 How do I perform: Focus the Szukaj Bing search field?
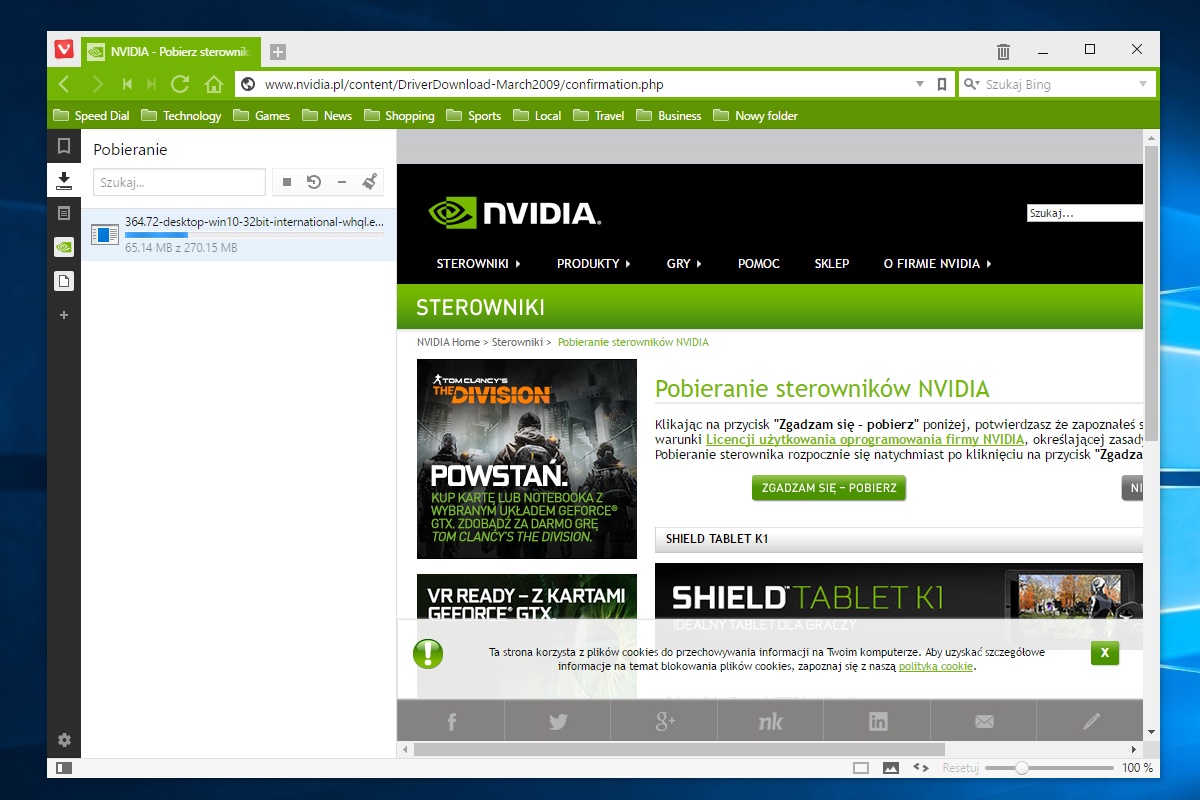(x=1056, y=84)
